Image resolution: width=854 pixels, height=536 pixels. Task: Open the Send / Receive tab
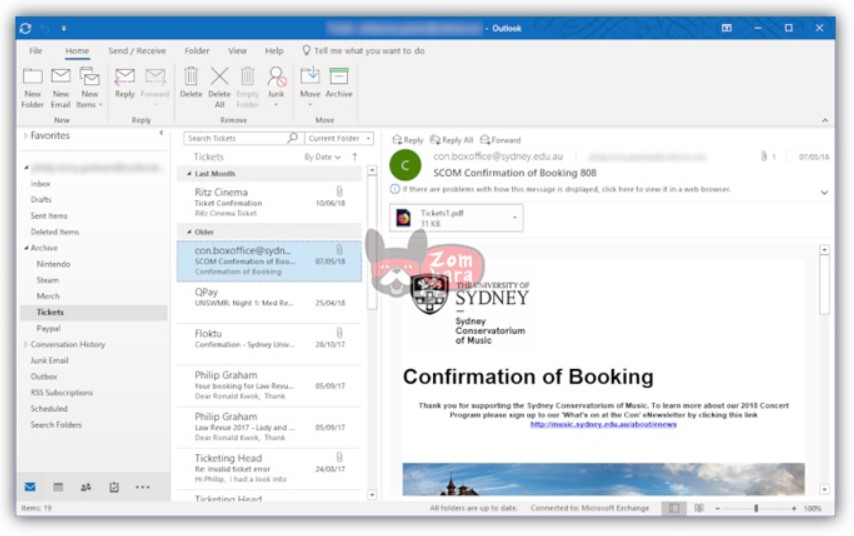click(137, 50)
